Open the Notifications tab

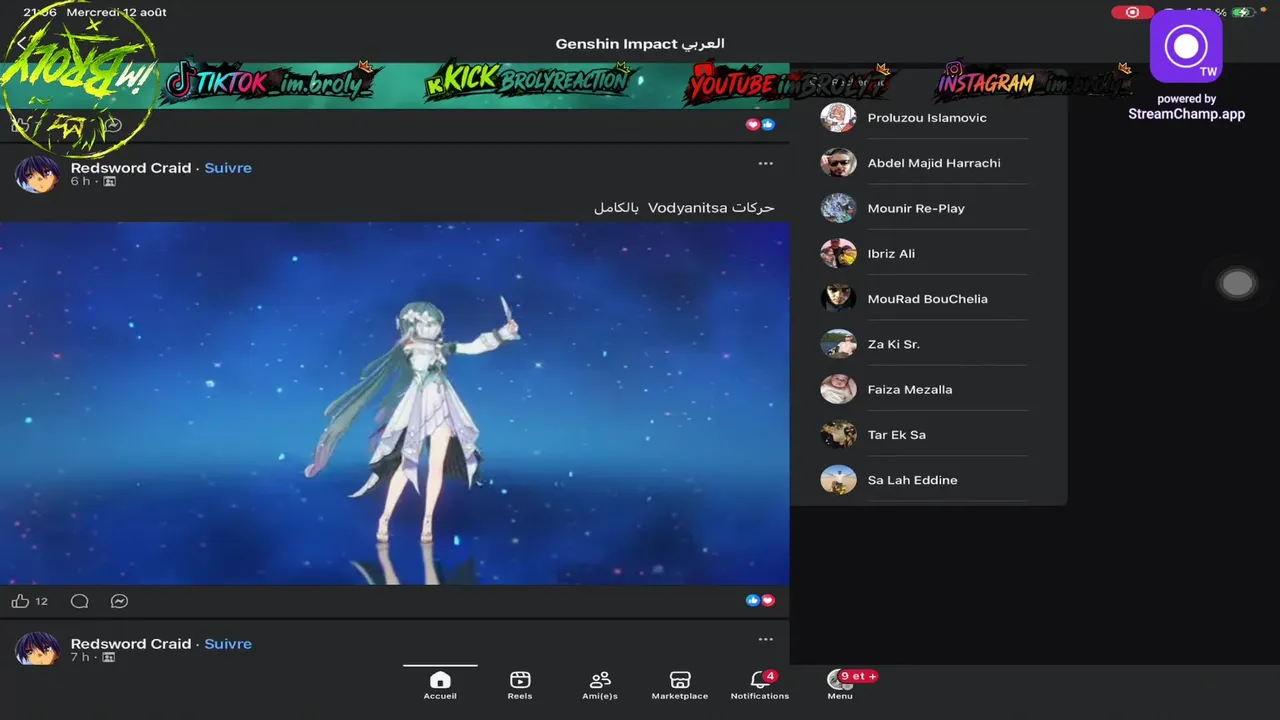point(760,685)
